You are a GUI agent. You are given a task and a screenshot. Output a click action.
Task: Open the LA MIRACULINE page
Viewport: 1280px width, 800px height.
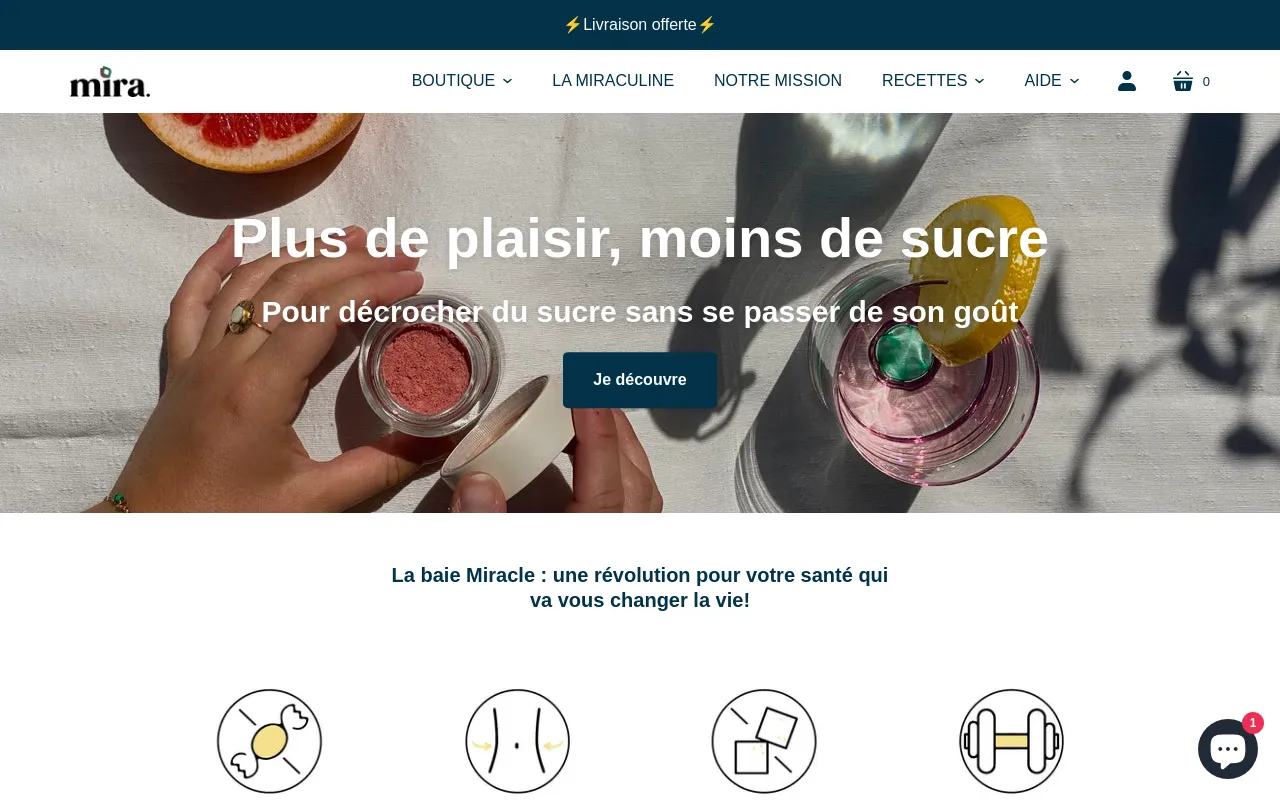coord(613,81)
